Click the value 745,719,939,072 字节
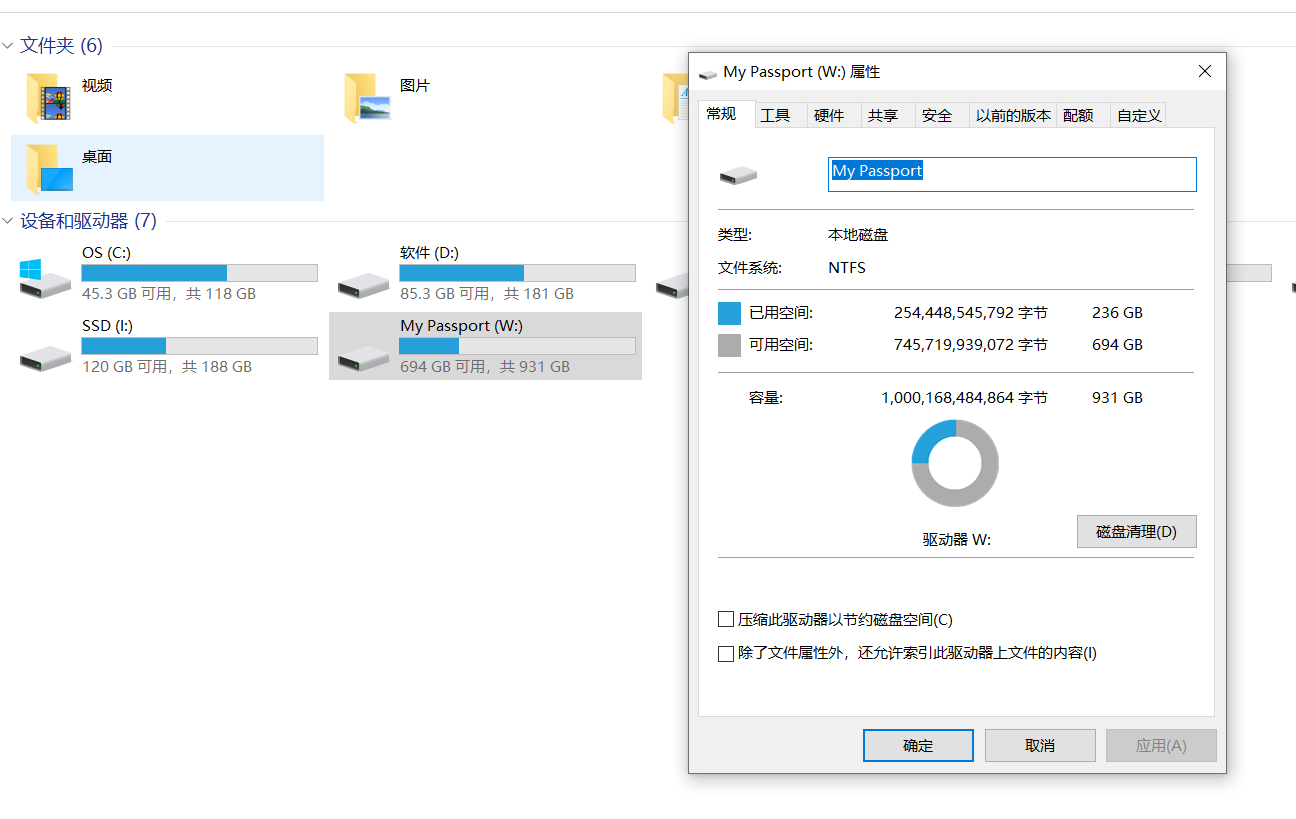 pyautogui.click(x=970, y=345)
